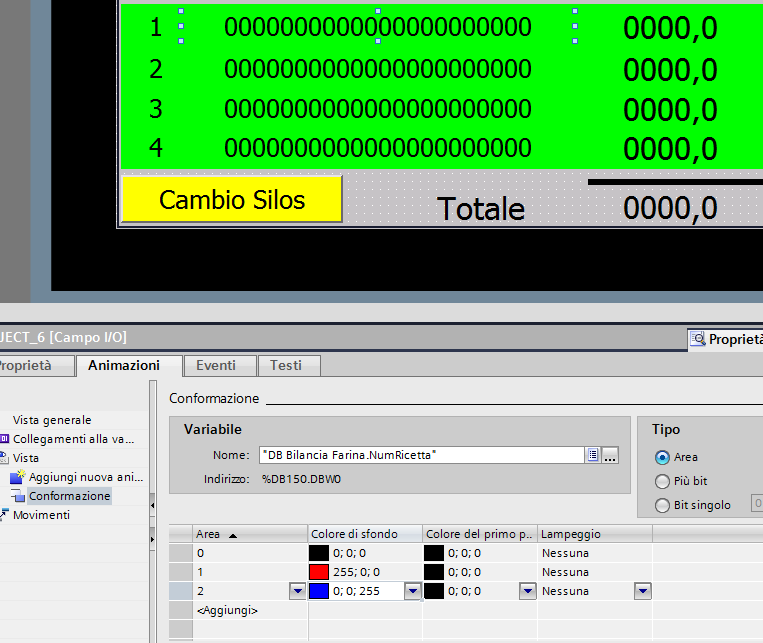
Task: Select the I/O field in row 1 of screen
Action: point(378,26)
